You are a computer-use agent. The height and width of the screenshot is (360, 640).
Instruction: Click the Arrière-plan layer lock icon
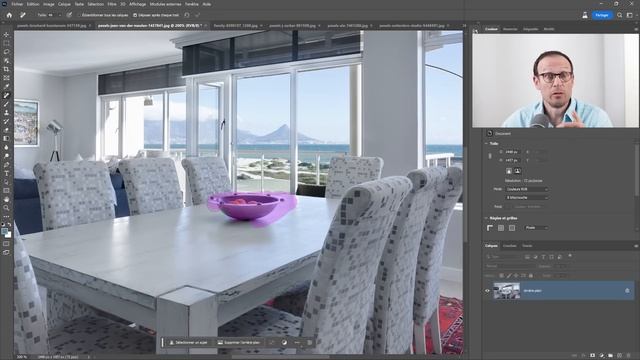pyautogui.click(x=627, y=291)
